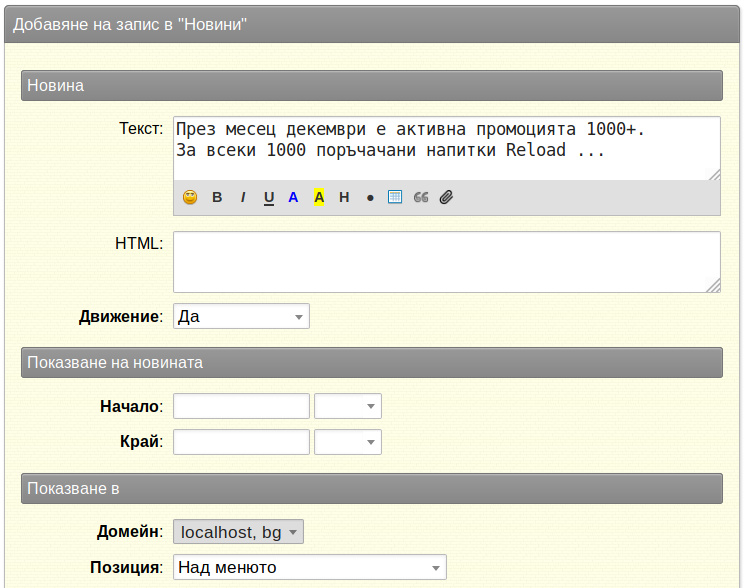Click the form title Добавяне на запис
Screen dimensions: 744x588
pyautogui.click(x=130, y=24)
